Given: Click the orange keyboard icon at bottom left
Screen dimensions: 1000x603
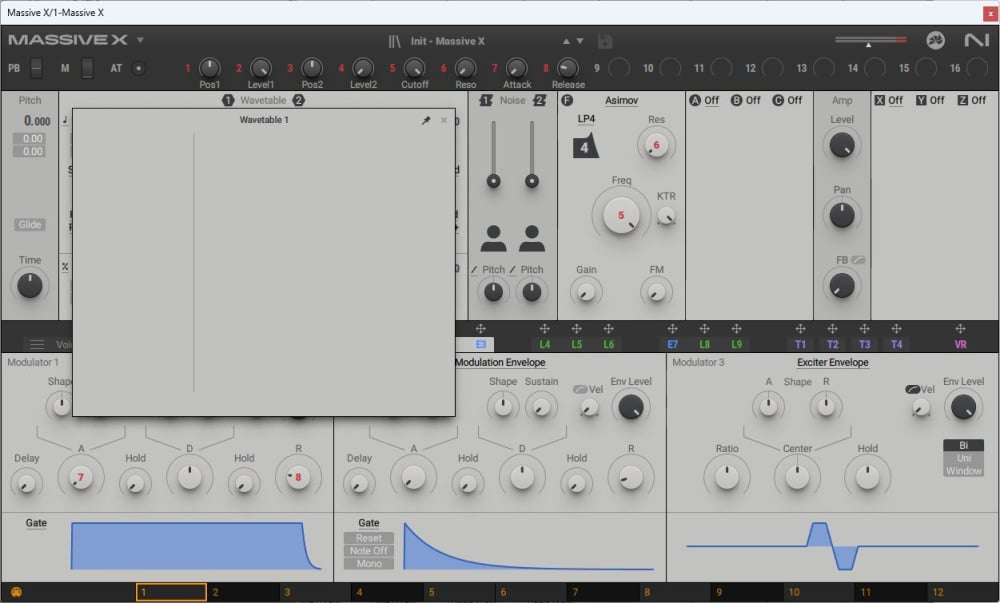Looking at the screenshot, I should [x=16, y=592].
